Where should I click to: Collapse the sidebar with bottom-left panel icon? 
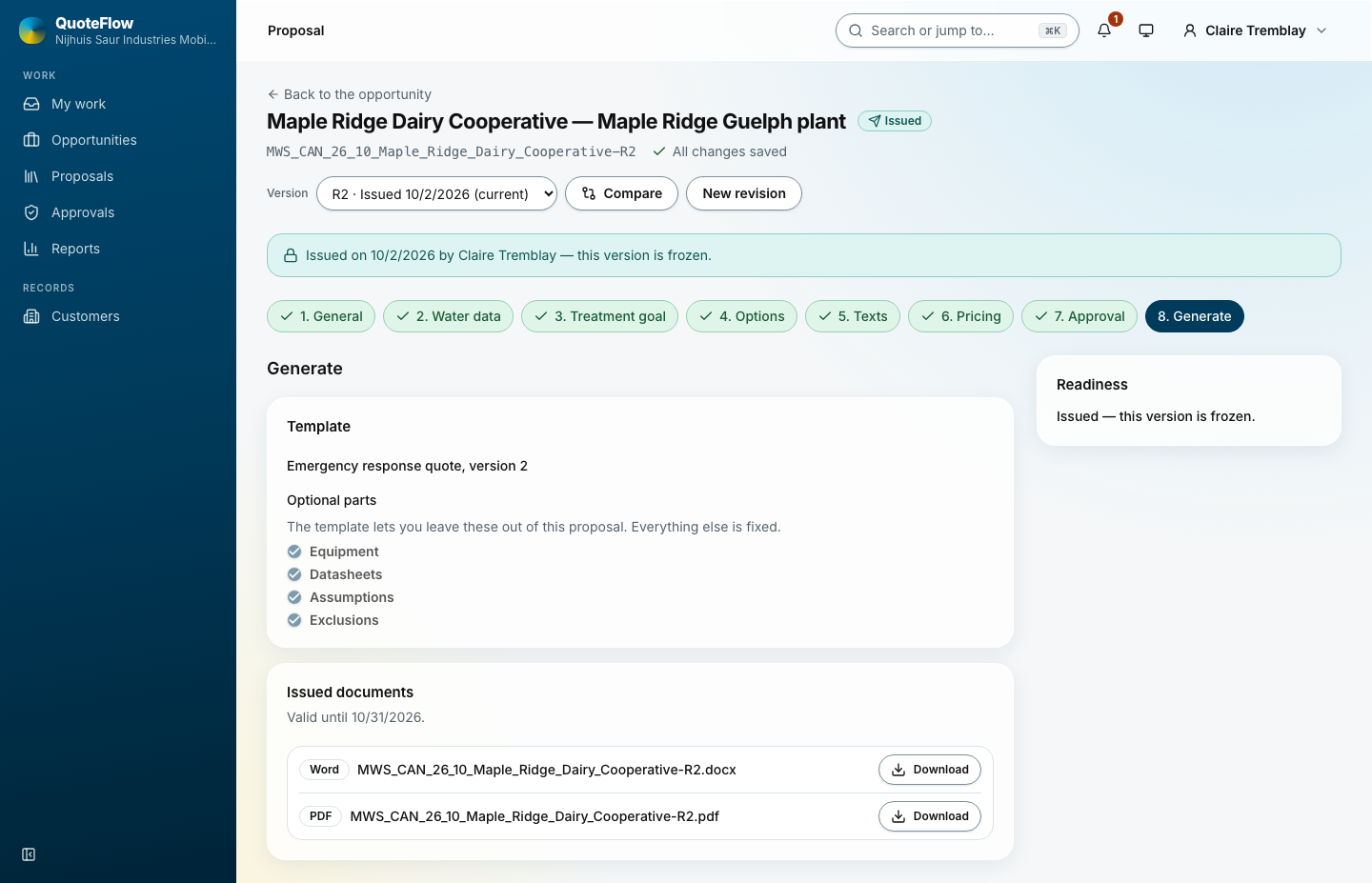click(x=29, y=854)
